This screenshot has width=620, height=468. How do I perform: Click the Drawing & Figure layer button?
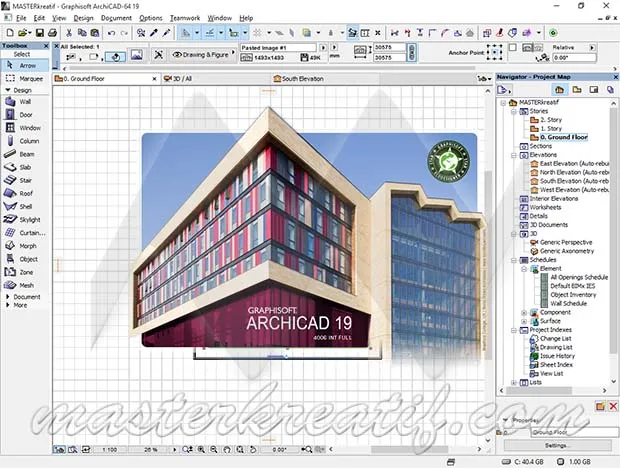203,55
